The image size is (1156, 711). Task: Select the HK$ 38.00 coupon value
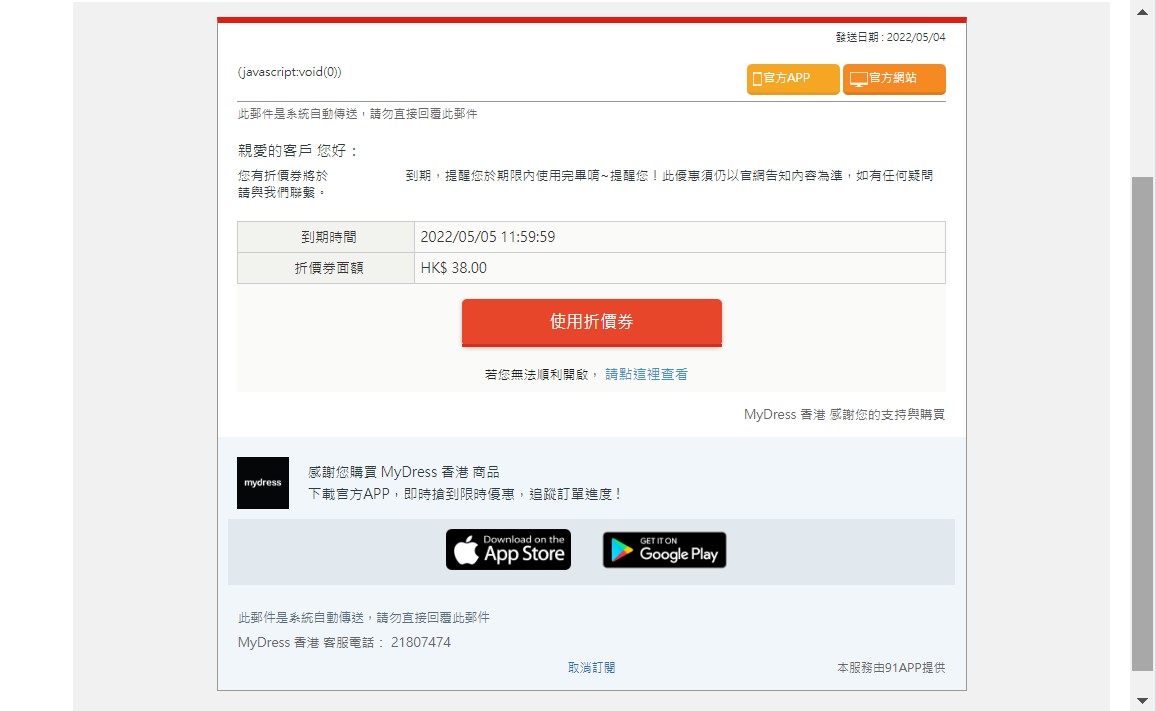click(x=453, y=268)
